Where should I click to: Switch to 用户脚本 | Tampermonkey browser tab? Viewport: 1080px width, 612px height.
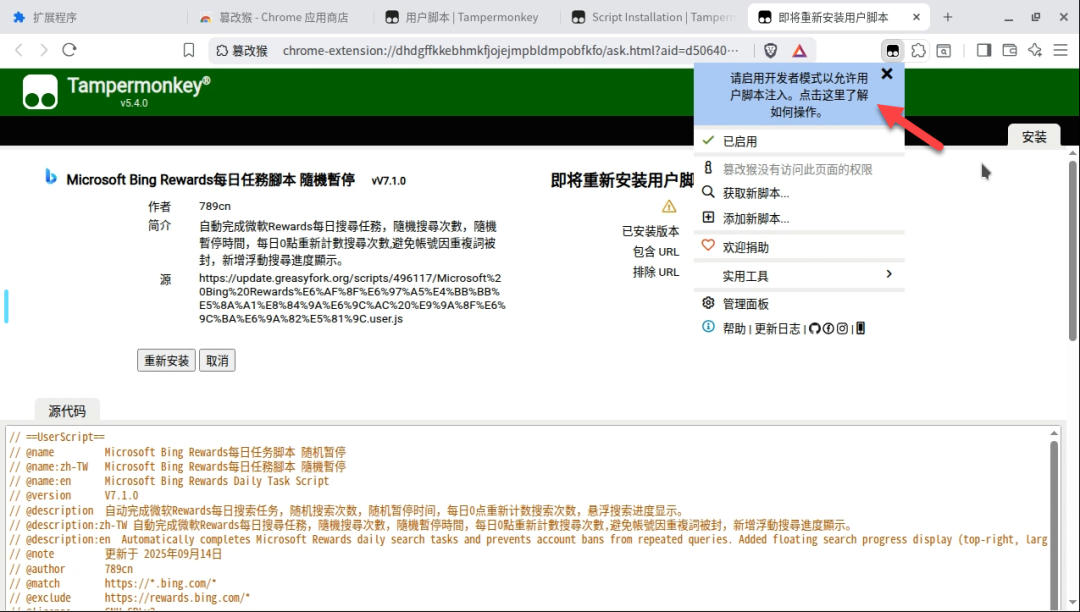tap(472, 17)
